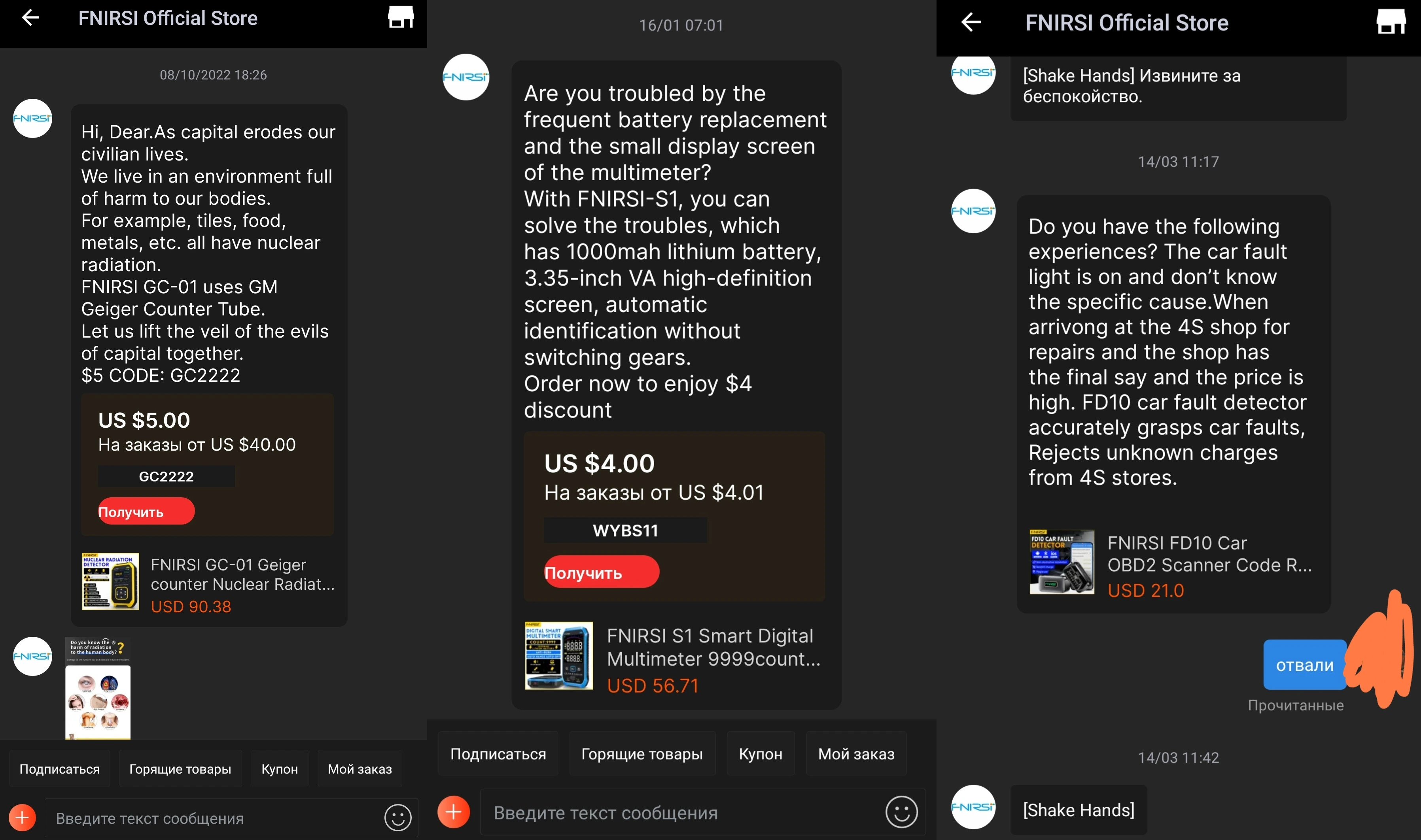Tap FNIRSI avatar beside the car fault message
The image size is (1421, 840).
point(973,211)
